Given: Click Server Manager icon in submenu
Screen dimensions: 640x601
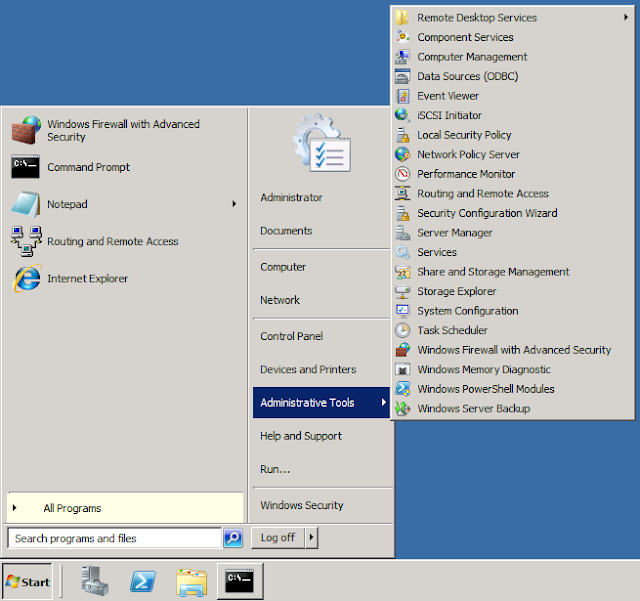Looking at the screenshot, I should tap(402, 233).
